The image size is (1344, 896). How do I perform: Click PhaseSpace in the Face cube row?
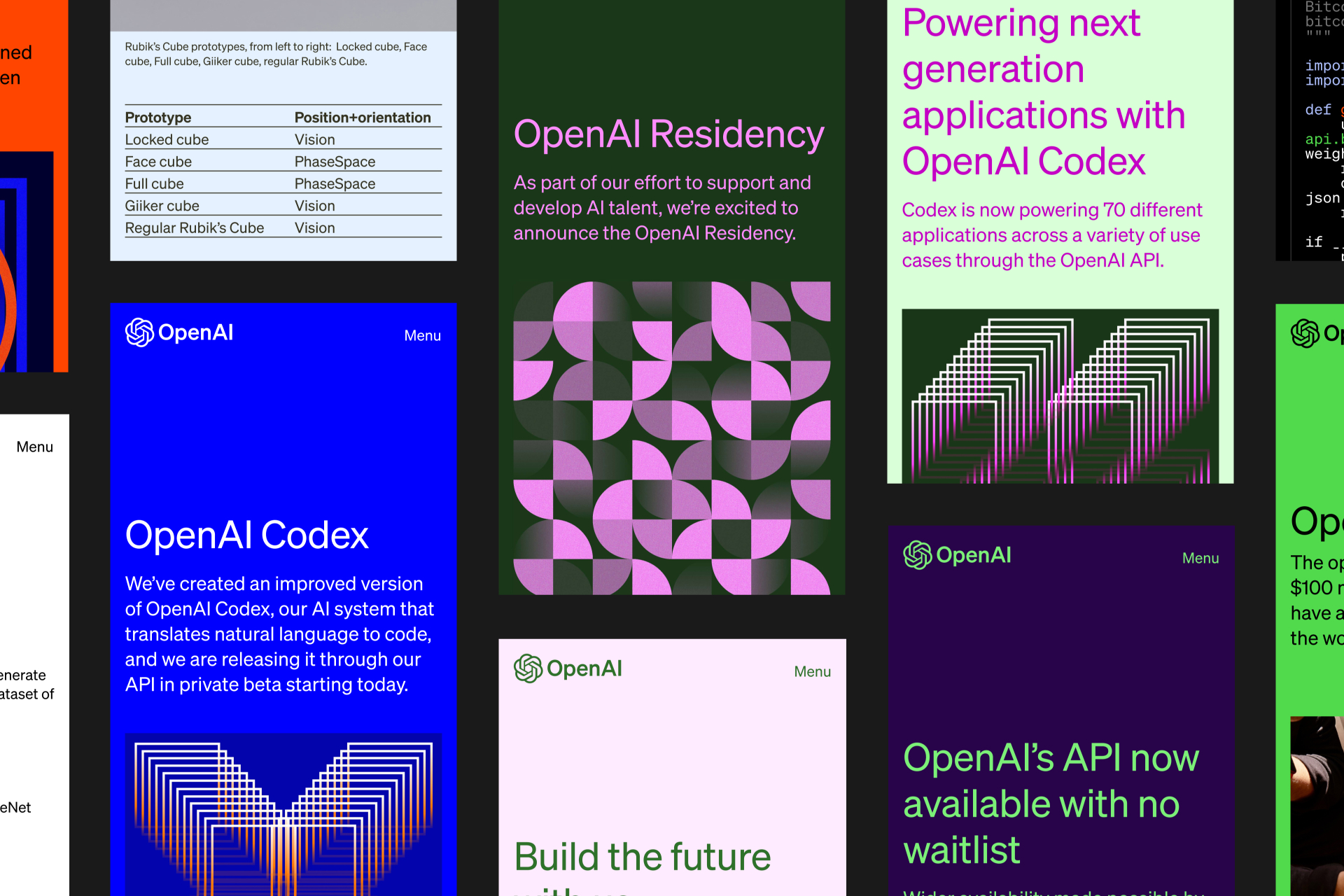coord(335,162)
